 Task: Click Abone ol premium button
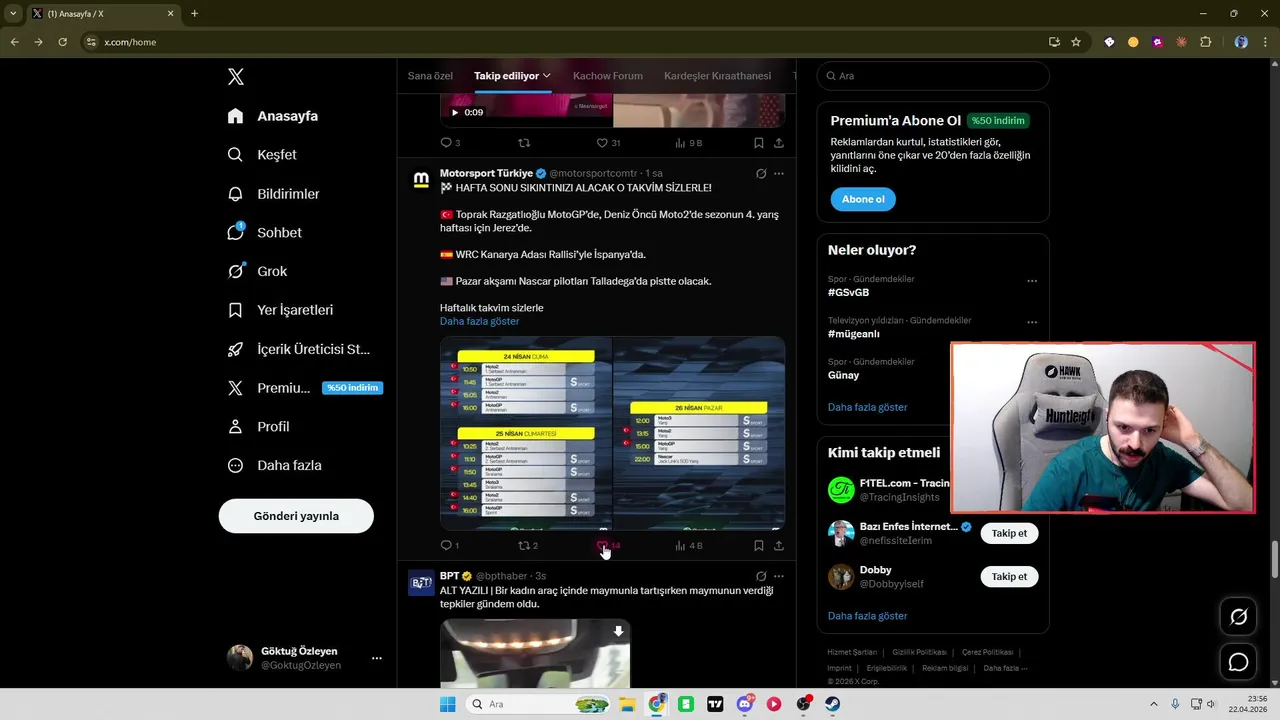tap(863, 199)
